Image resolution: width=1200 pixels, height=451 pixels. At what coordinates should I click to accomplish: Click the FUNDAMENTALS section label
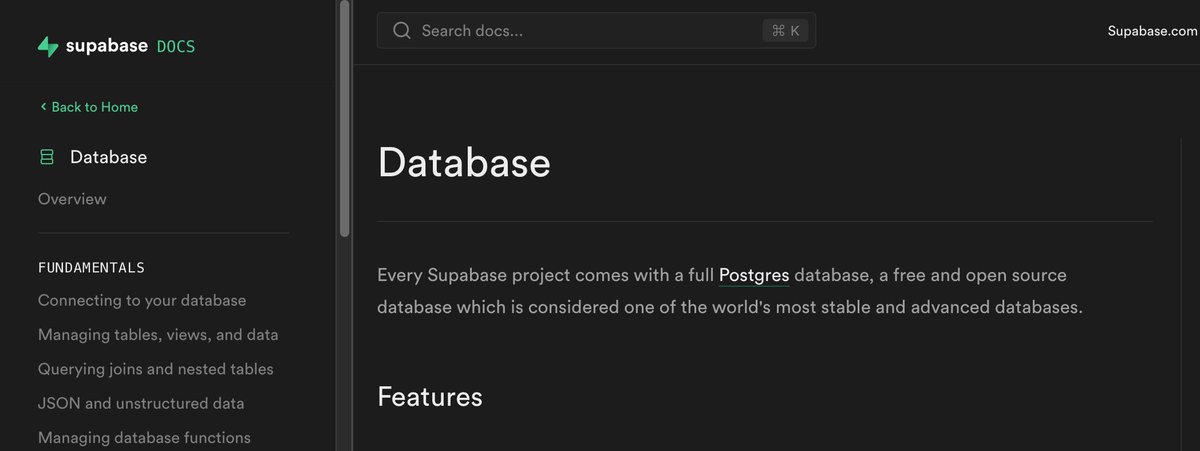click(x=91, y=268)
